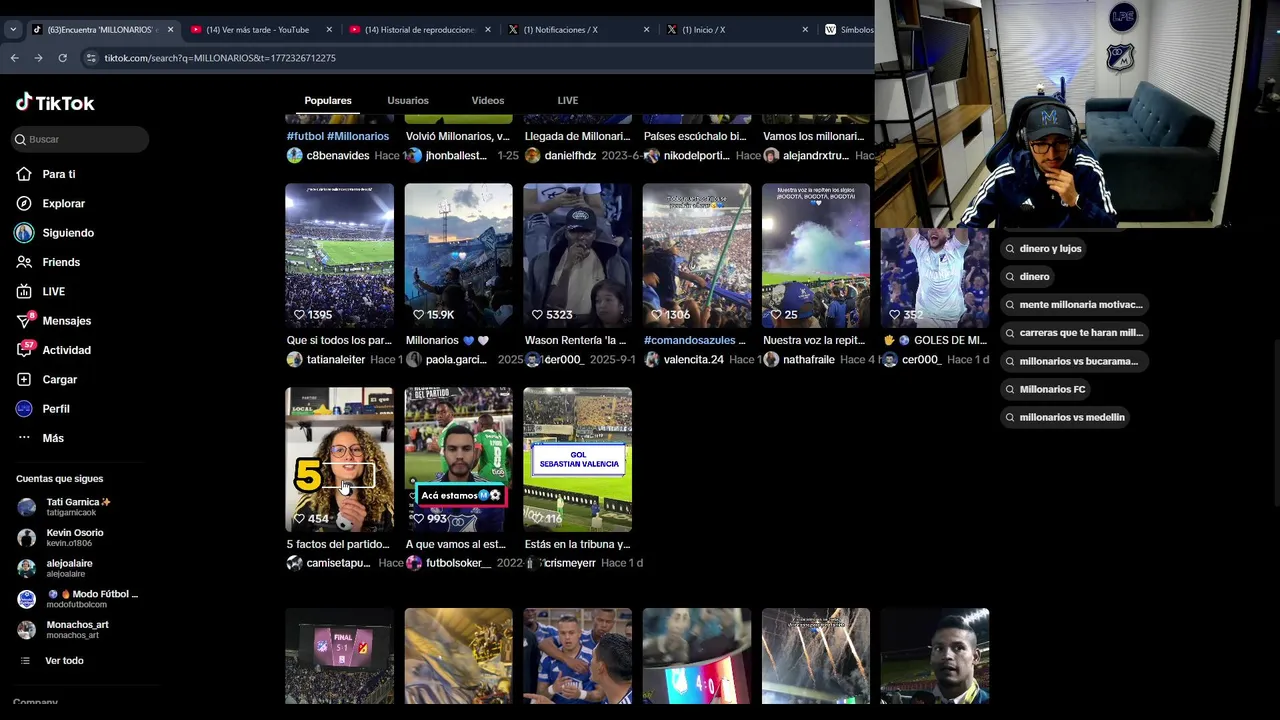Open the browser tab search dropdown

click(12, 29)
